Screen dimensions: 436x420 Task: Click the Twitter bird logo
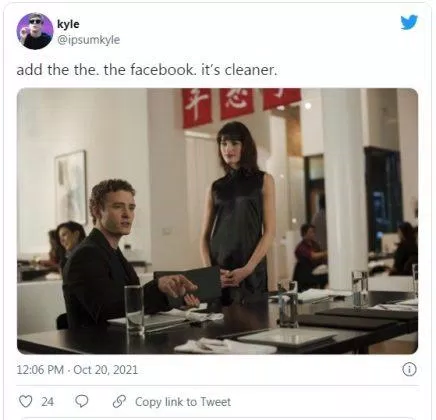409,22
